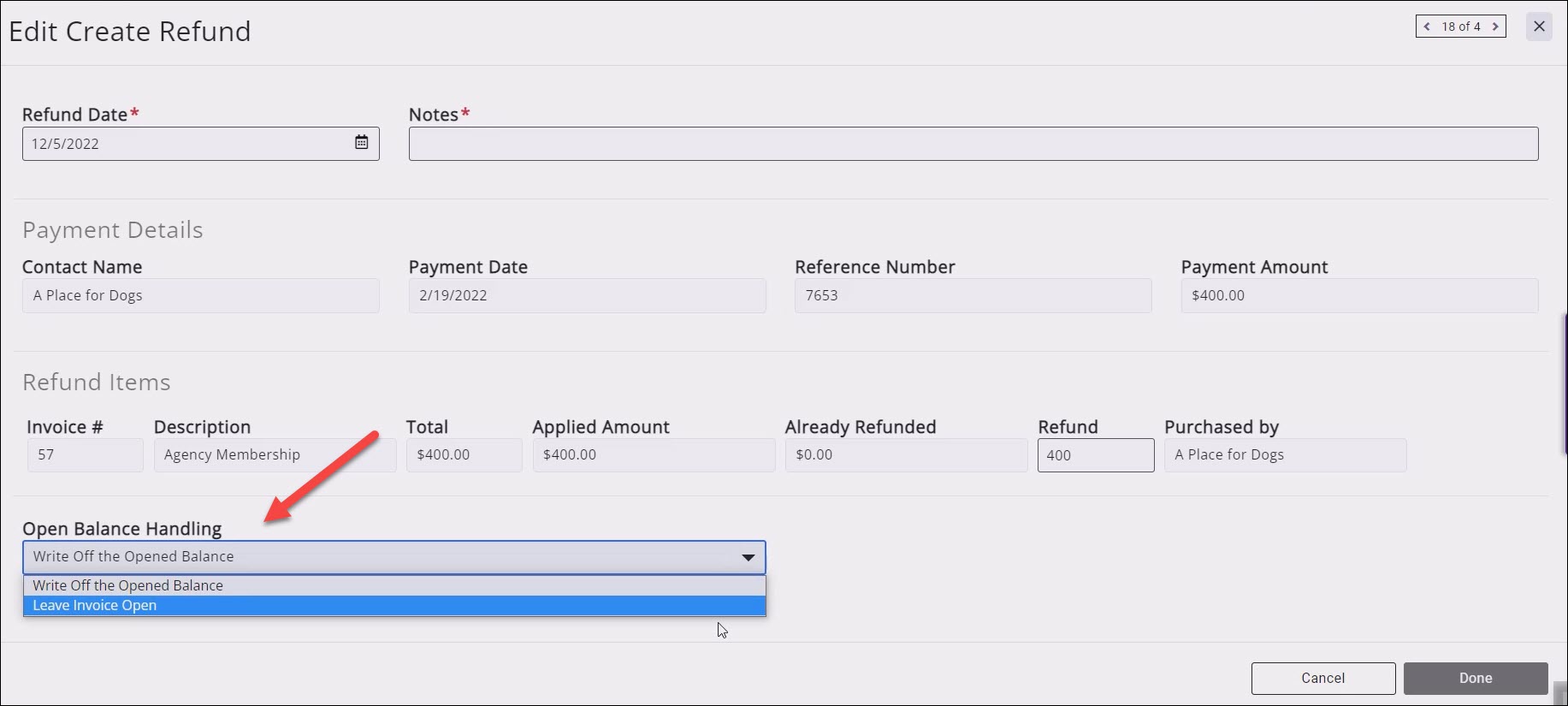Go to the next record arrow
Image resolution: width=1568 pixels, height=706 pixels.
[x=1495, y=27]
